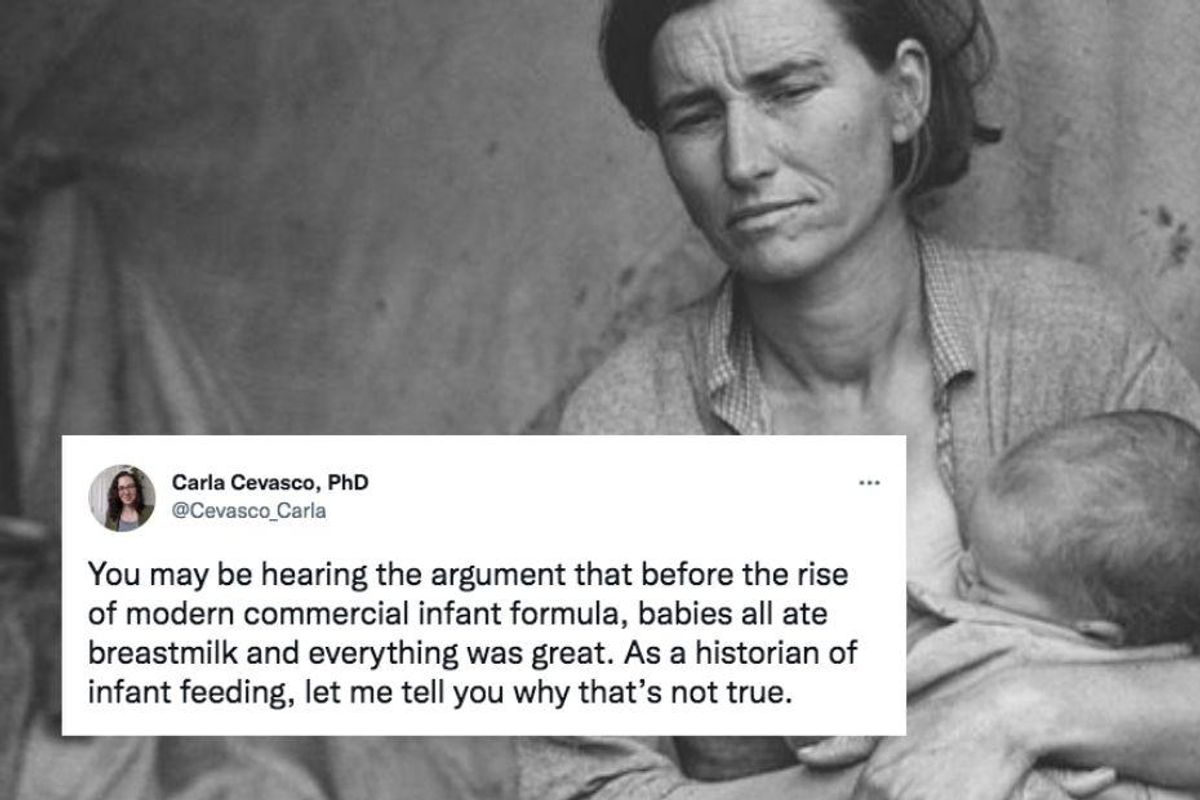Click the @Cevasco_Carla handle
The height and width of the screenshot is (800, 1200).
click(249, 511)
